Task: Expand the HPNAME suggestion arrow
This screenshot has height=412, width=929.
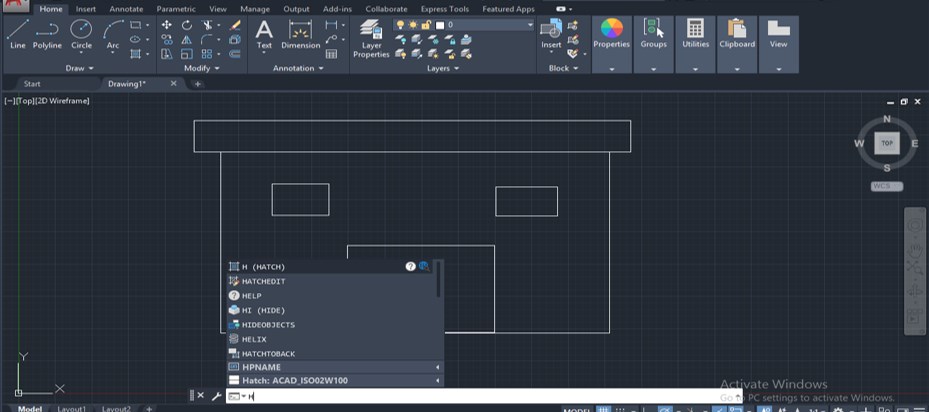Action: click(x=437, y=367)
